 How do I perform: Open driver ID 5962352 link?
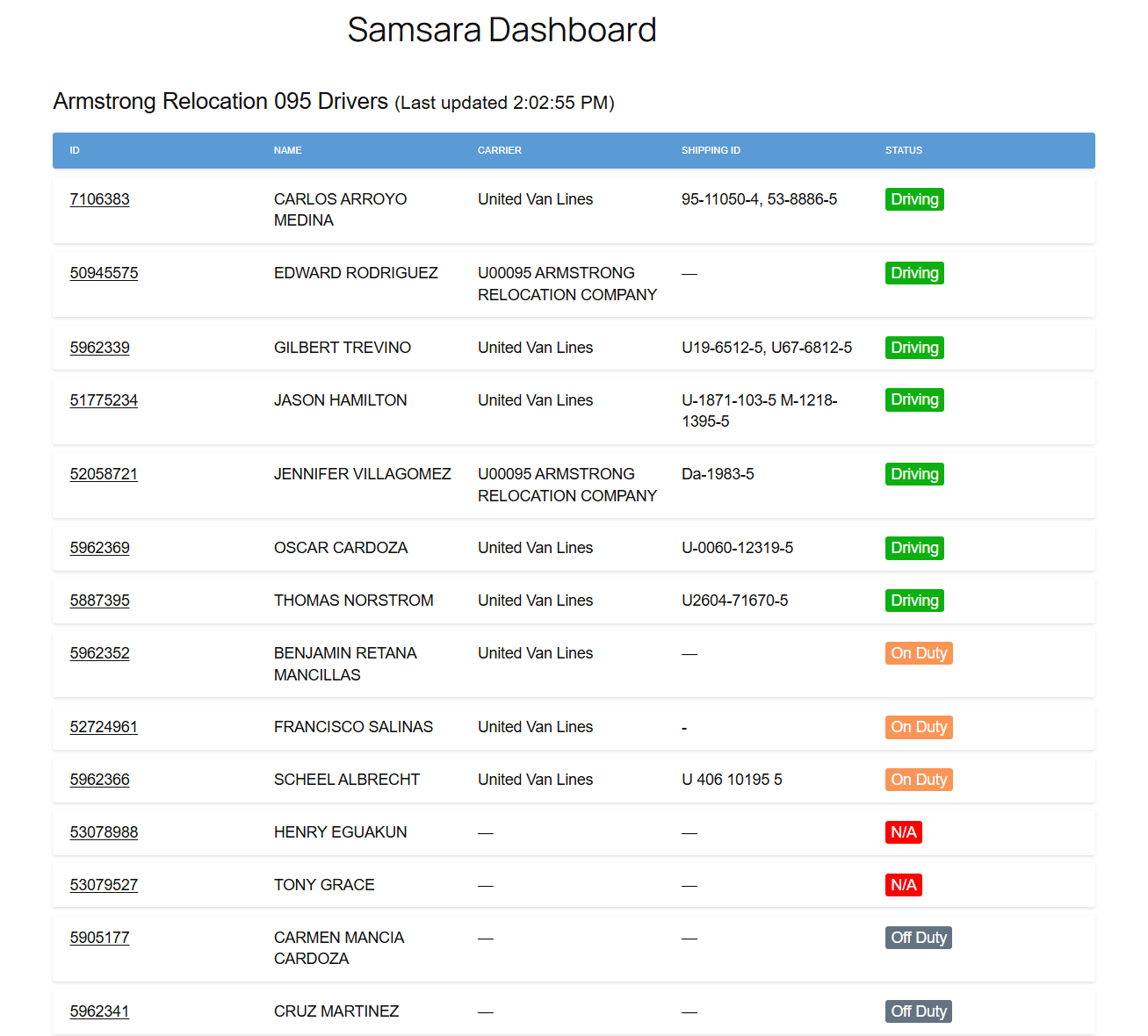pyautogui.click(x=99, y=653)
